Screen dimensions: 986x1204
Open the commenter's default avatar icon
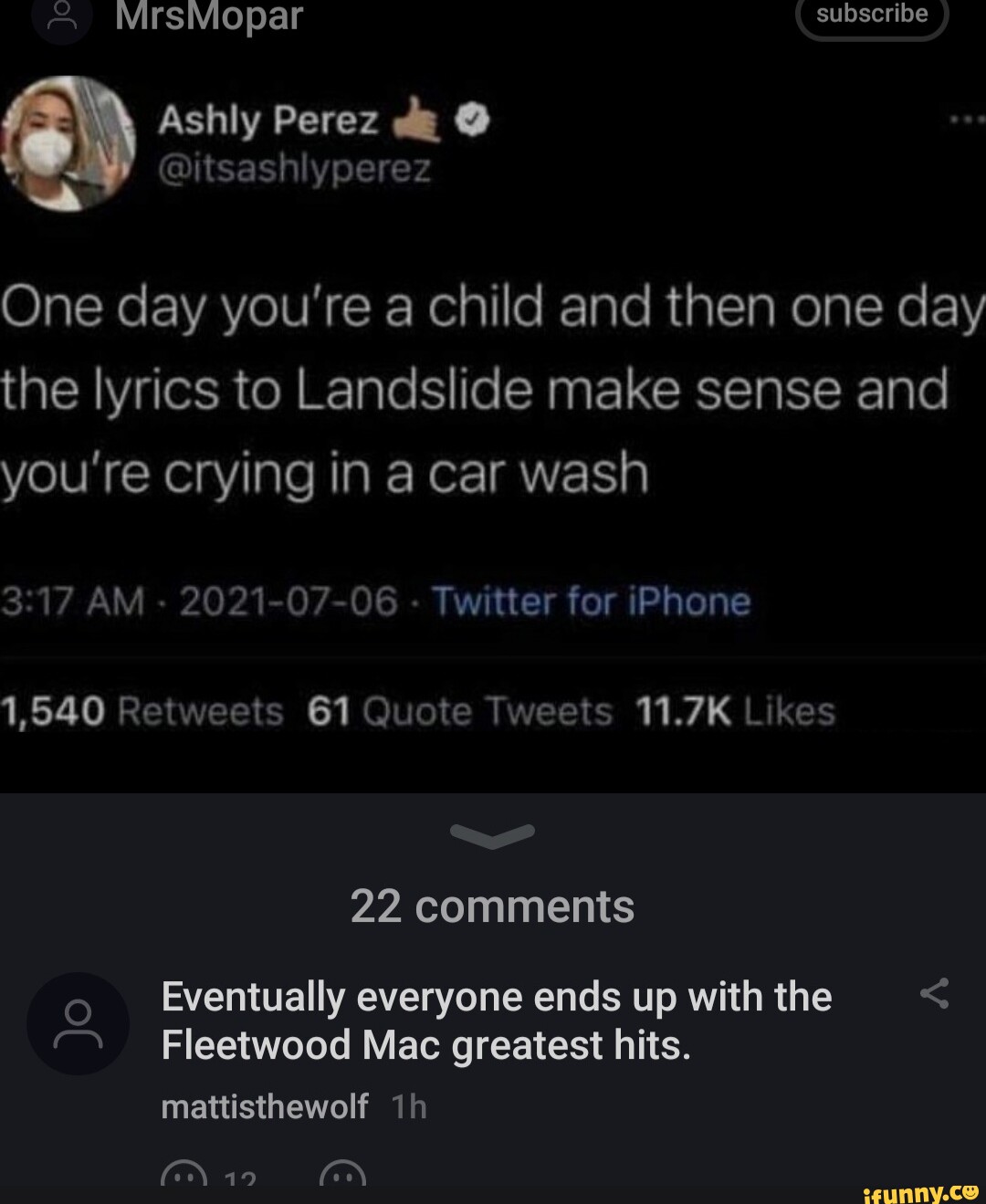(x=78, y=1023)
